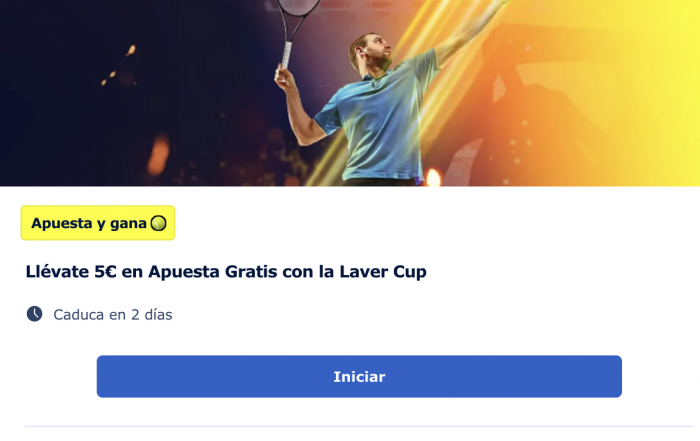
Task: Click the player's blue polo shirt
Action: (x=379, y=121)
